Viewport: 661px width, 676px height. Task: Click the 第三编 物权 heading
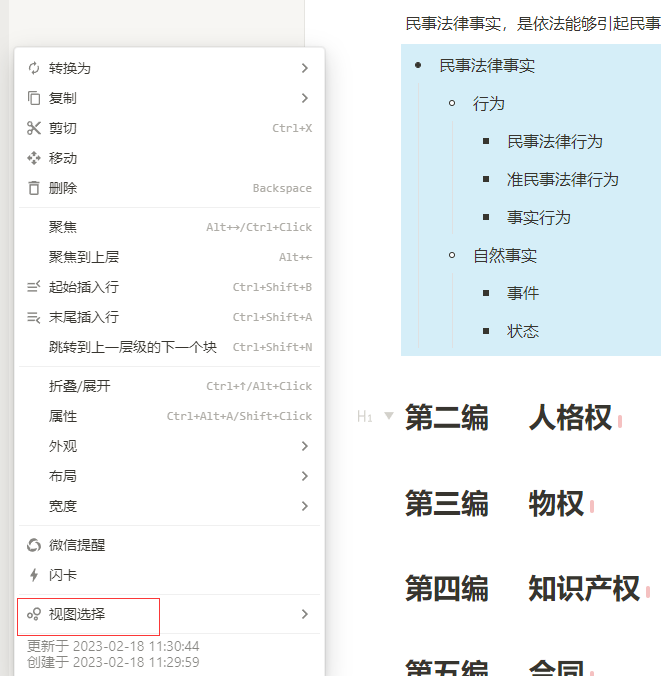[x=495, y=503]
